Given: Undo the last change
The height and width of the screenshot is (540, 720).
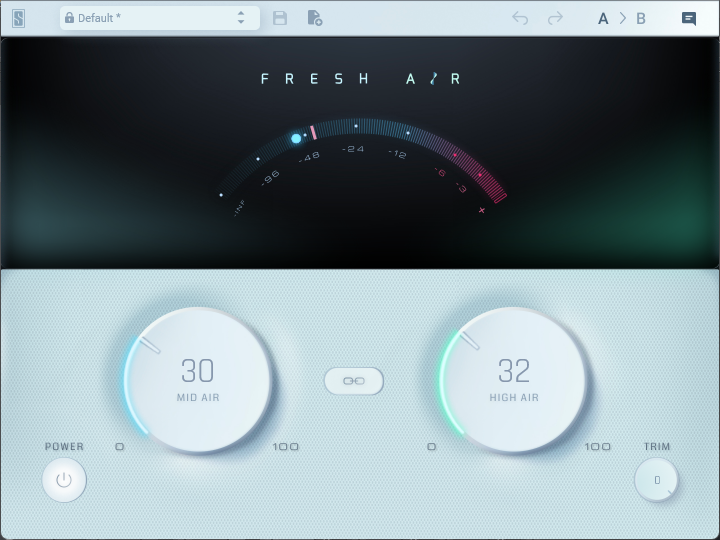Looking at the screenshot, I should click(520, 18).
